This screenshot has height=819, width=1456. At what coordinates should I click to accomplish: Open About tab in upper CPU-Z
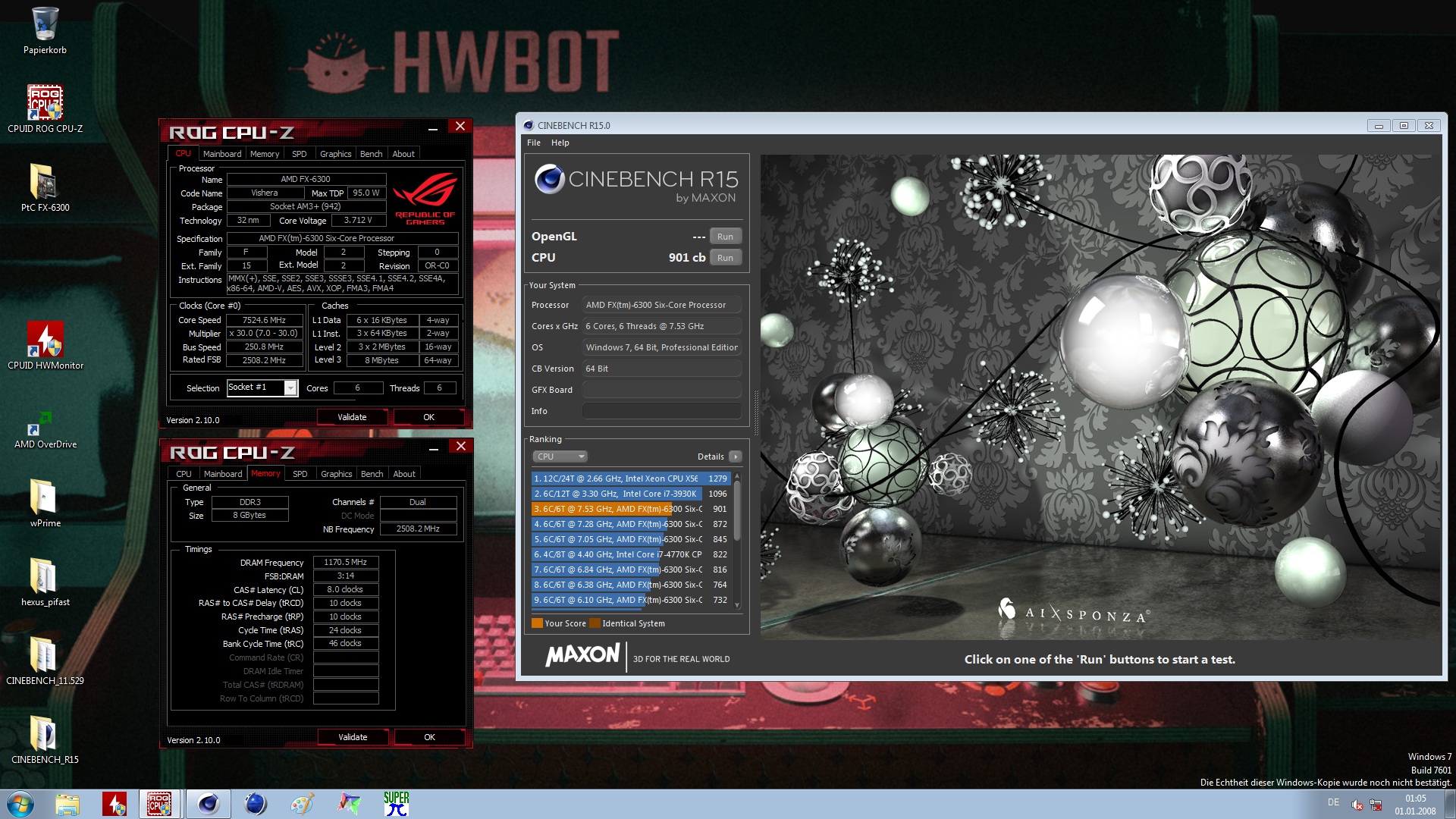[x=403, y=154]
